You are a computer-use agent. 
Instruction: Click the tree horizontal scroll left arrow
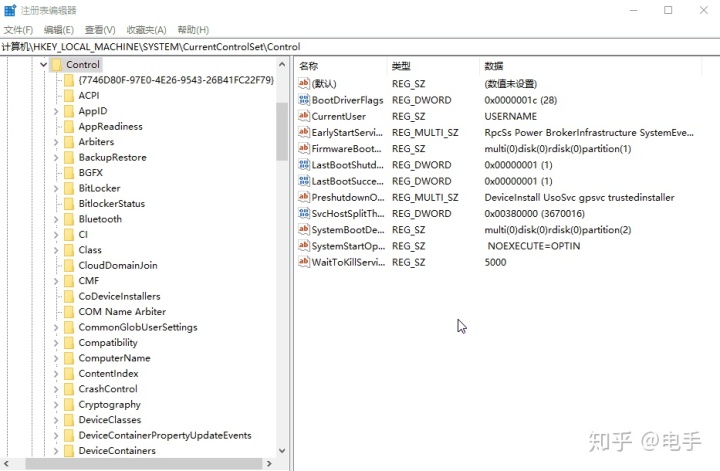click(x=6, y=464)
